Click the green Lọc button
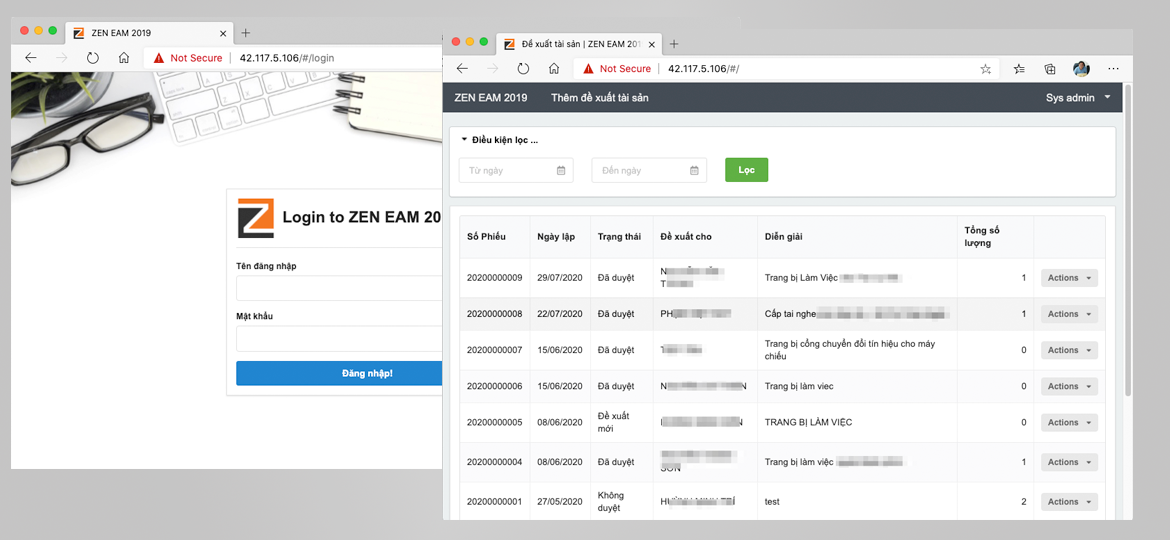 pyautogui.click(x=746, y=170)
